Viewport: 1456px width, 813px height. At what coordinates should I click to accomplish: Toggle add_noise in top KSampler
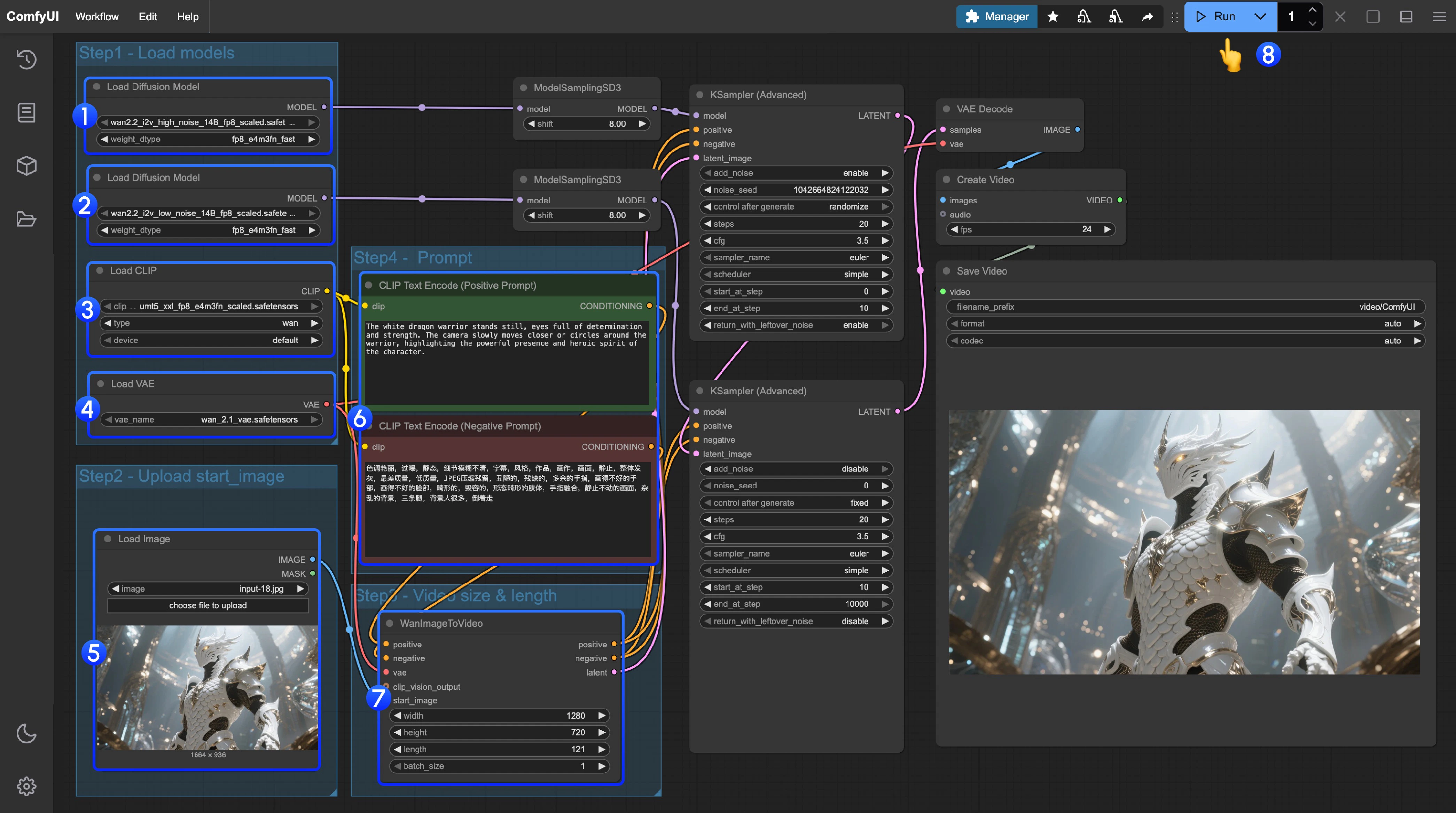coord(796,173)
